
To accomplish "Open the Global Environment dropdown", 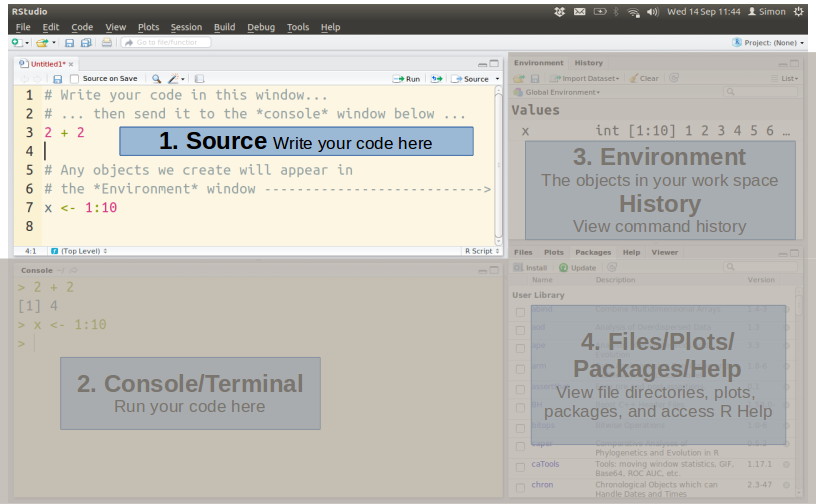I will pos(557,92).
